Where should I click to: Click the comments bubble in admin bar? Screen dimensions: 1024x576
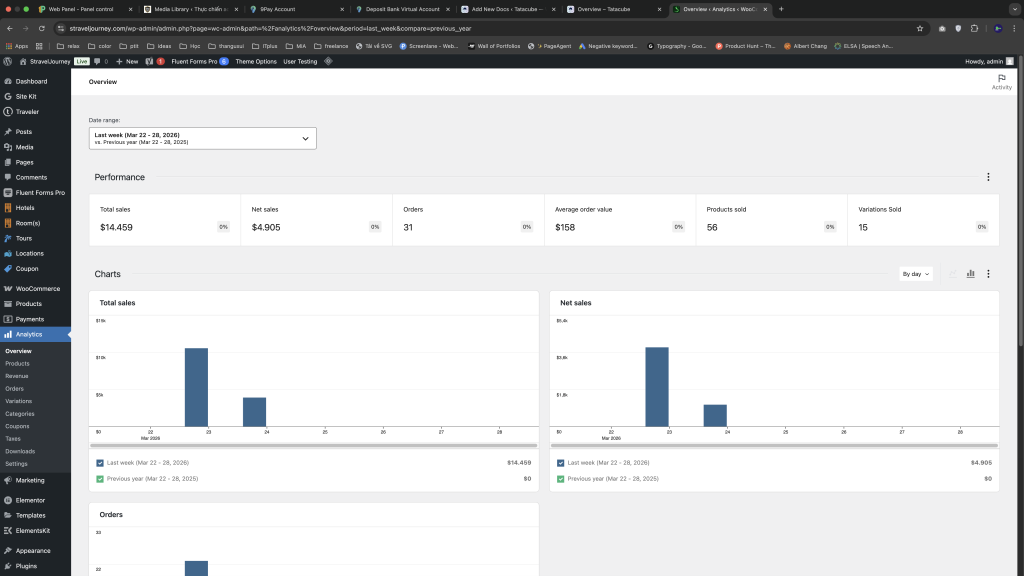point(99,61)
